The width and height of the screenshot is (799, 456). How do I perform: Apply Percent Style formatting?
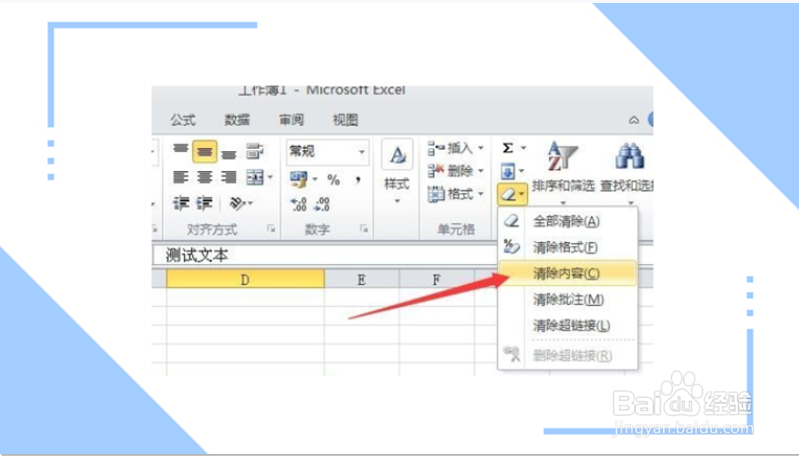(x=334, y=179)
